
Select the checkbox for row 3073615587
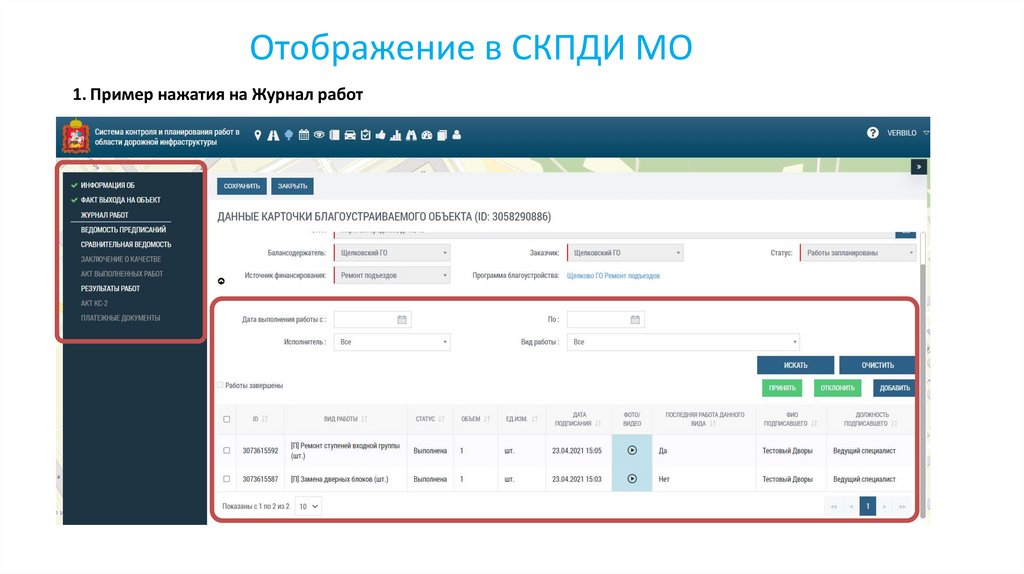tap(227, 479)
